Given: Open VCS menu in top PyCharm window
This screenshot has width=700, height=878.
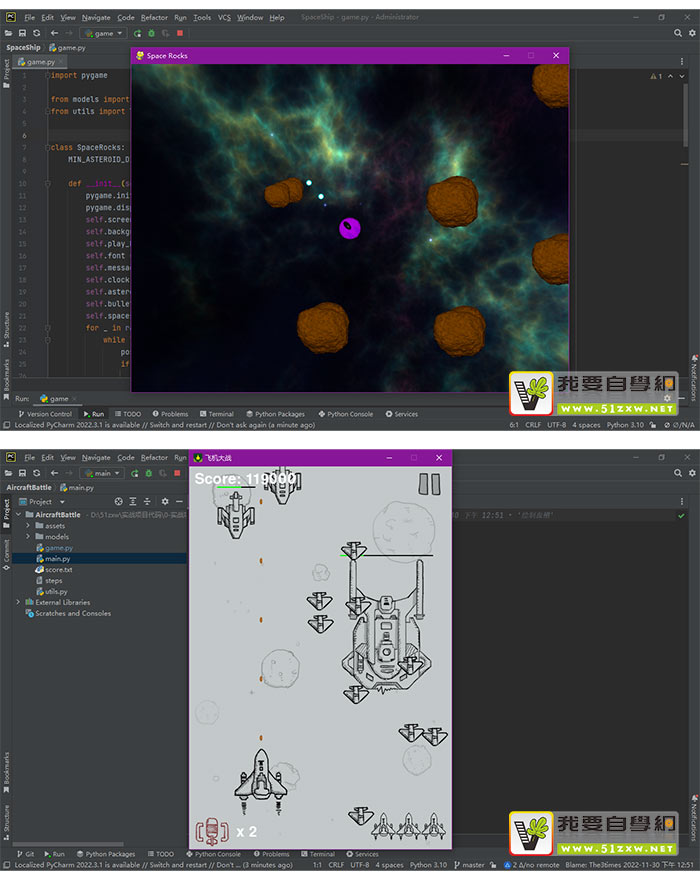Looking at the screenshot, I should [224, 17].
